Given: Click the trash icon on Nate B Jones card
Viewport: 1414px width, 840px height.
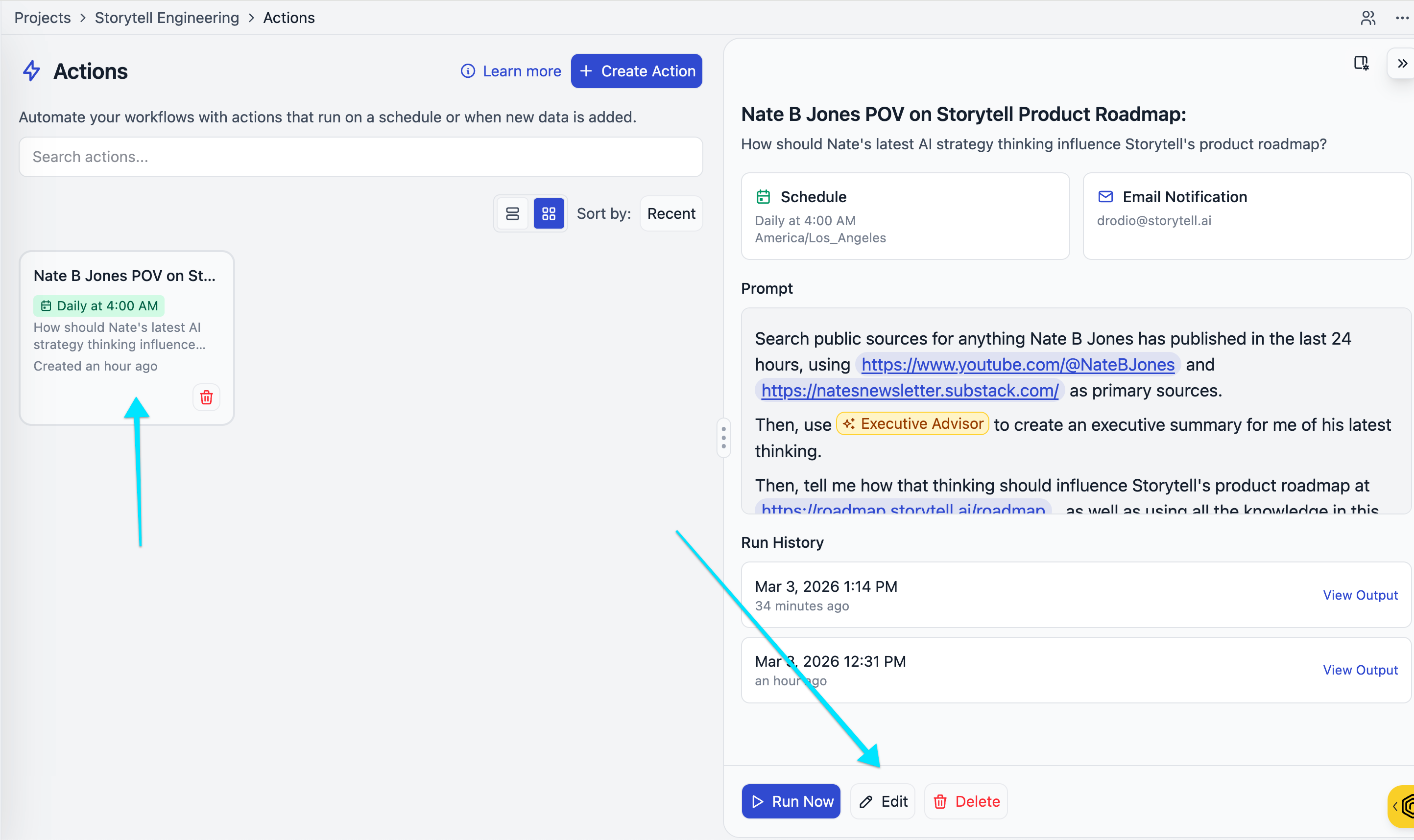Looking at the screenshot, I should 207,397.
